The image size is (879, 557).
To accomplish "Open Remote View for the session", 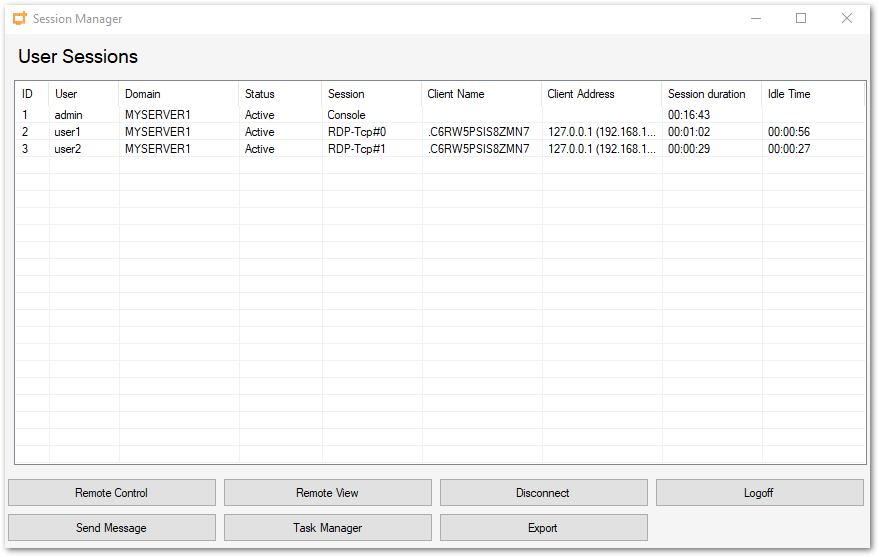I will click(327, 493).
